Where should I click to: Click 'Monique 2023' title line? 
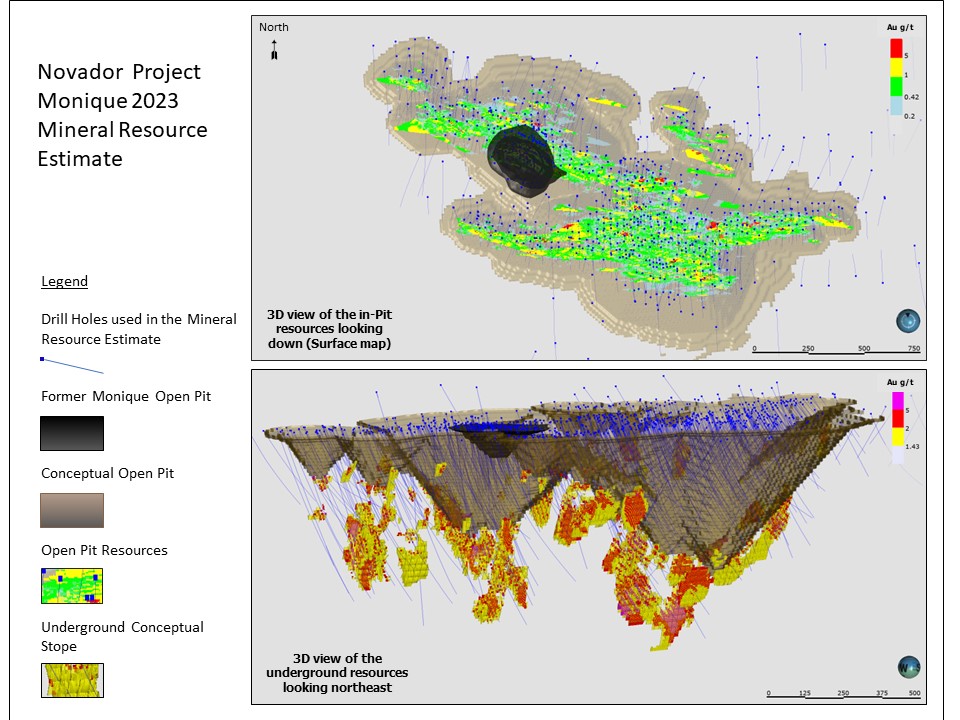coord(108,101)
